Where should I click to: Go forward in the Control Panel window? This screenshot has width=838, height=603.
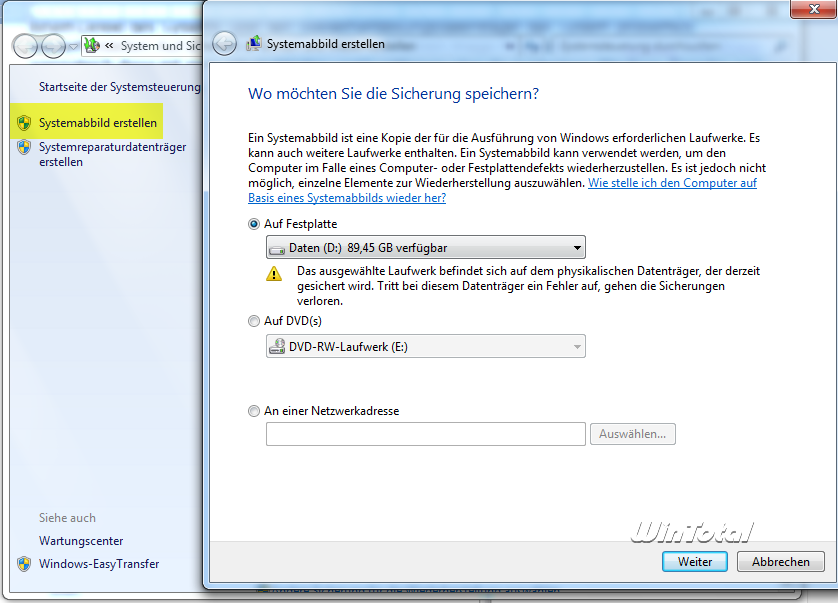[53, 46]
